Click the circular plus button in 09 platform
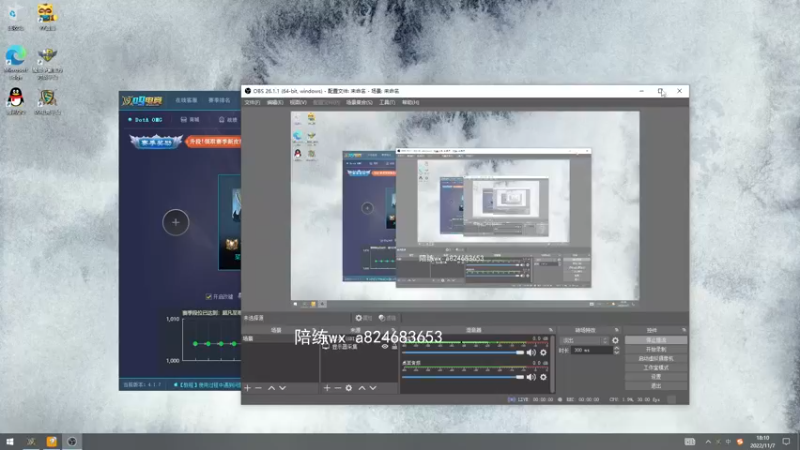Image resolution: width=800 pixels, height=450 pixels. (x=176, y=222)
